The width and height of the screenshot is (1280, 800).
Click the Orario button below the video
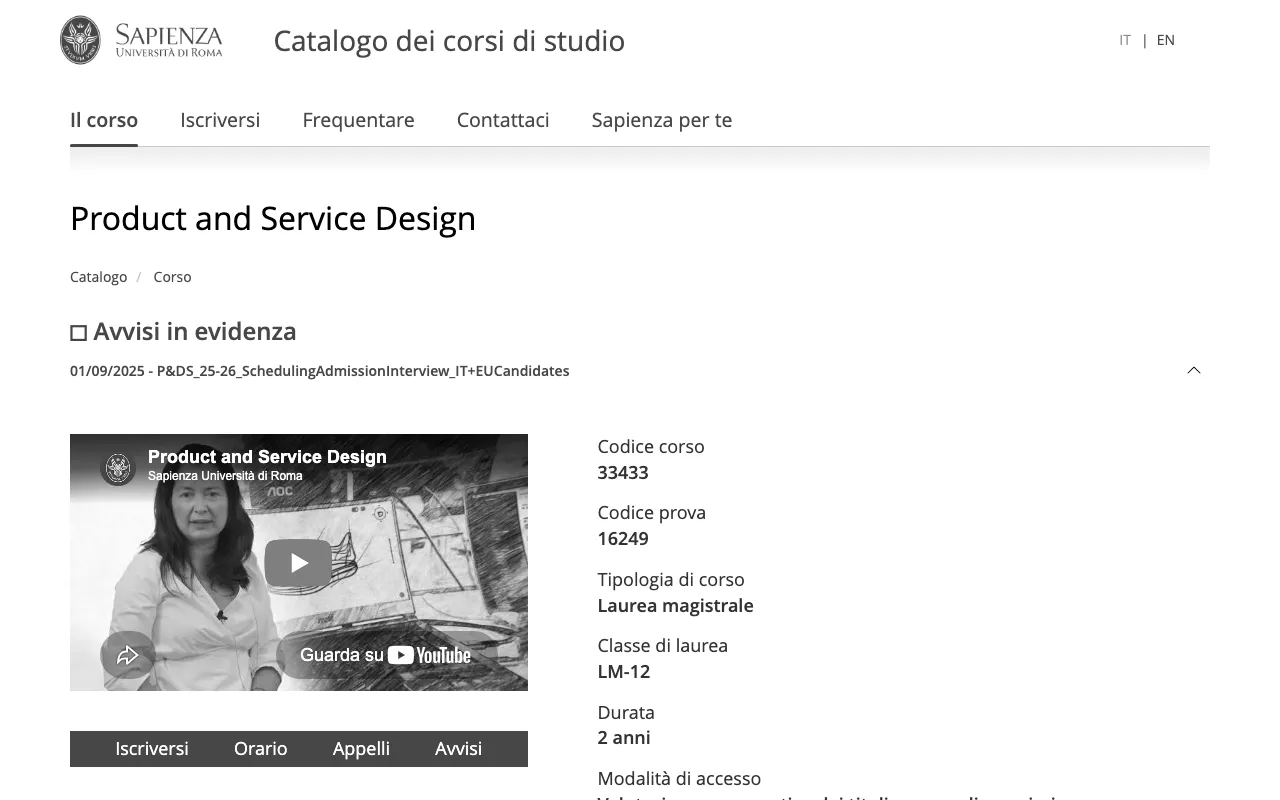(261, 749)
